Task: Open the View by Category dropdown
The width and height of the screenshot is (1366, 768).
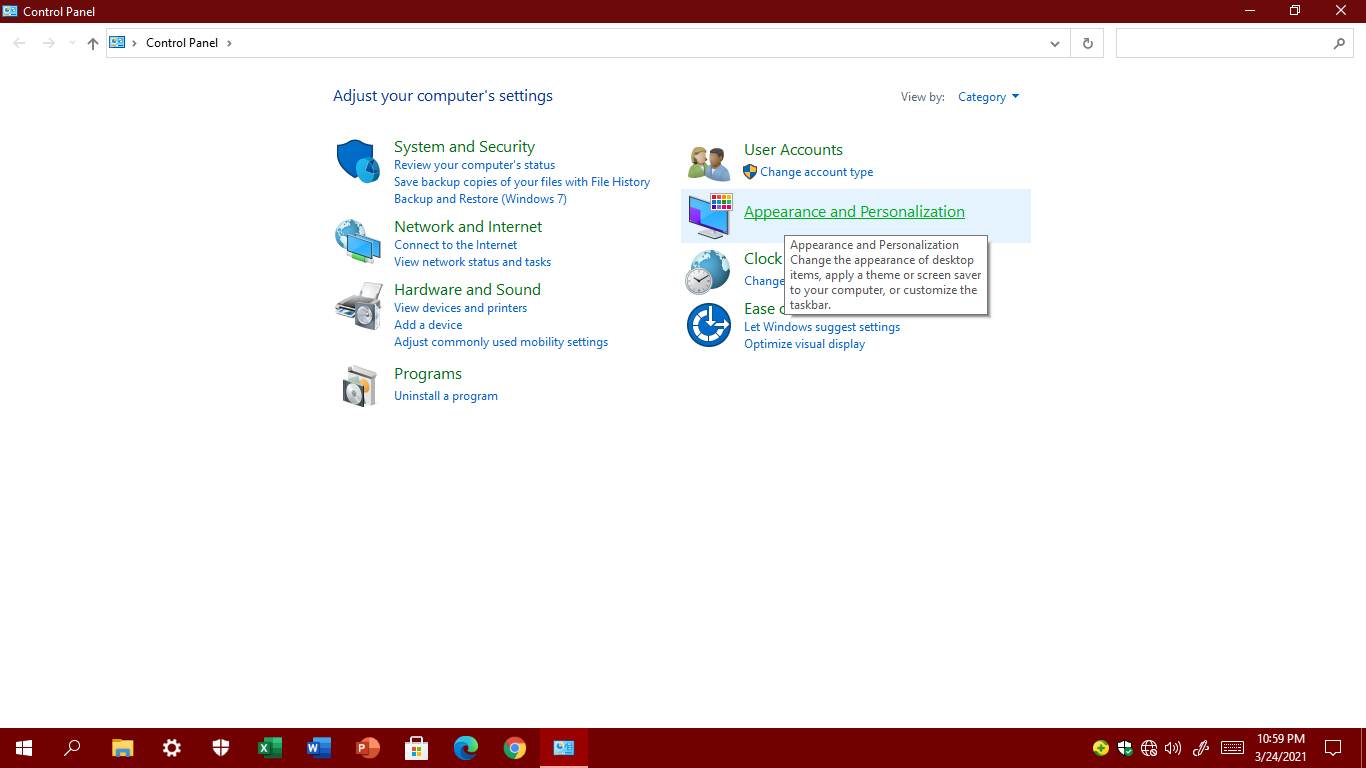Action: pos(988,97)
